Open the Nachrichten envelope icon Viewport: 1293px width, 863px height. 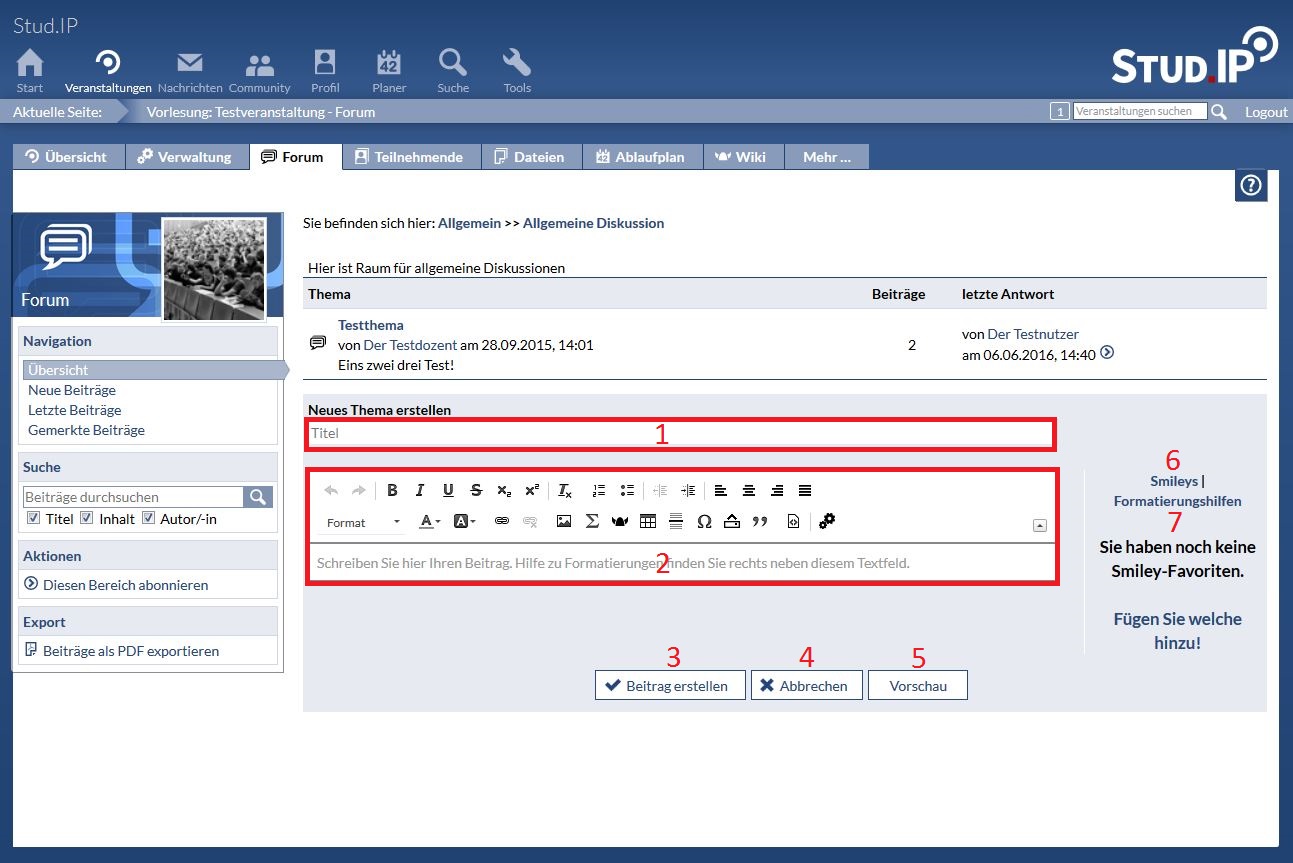coord(190,65)
